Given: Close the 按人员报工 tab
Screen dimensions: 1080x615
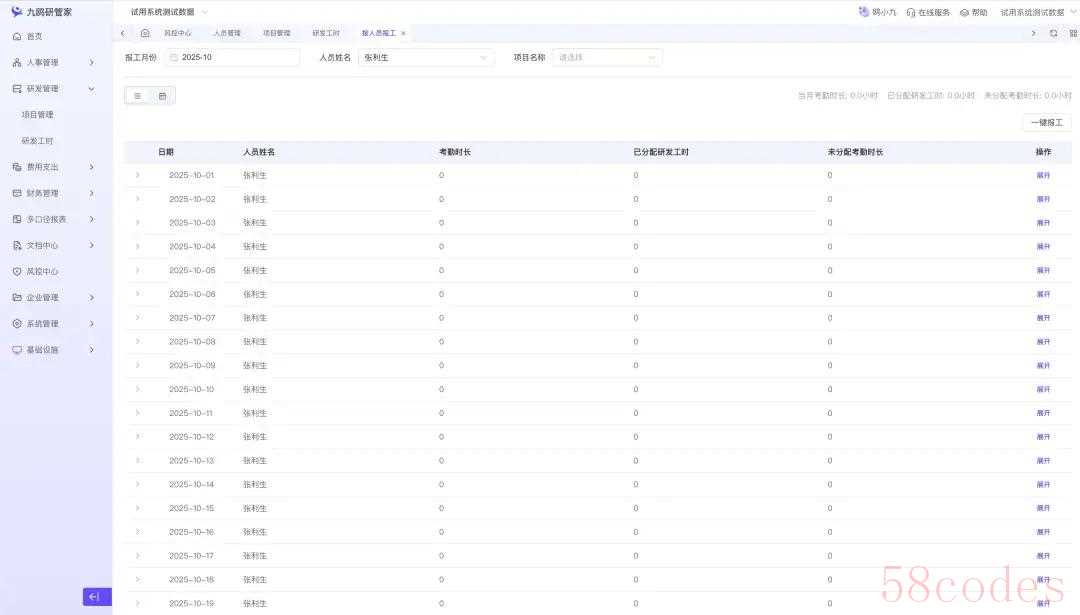Looking at the screenshot, I should coord(403,33).
